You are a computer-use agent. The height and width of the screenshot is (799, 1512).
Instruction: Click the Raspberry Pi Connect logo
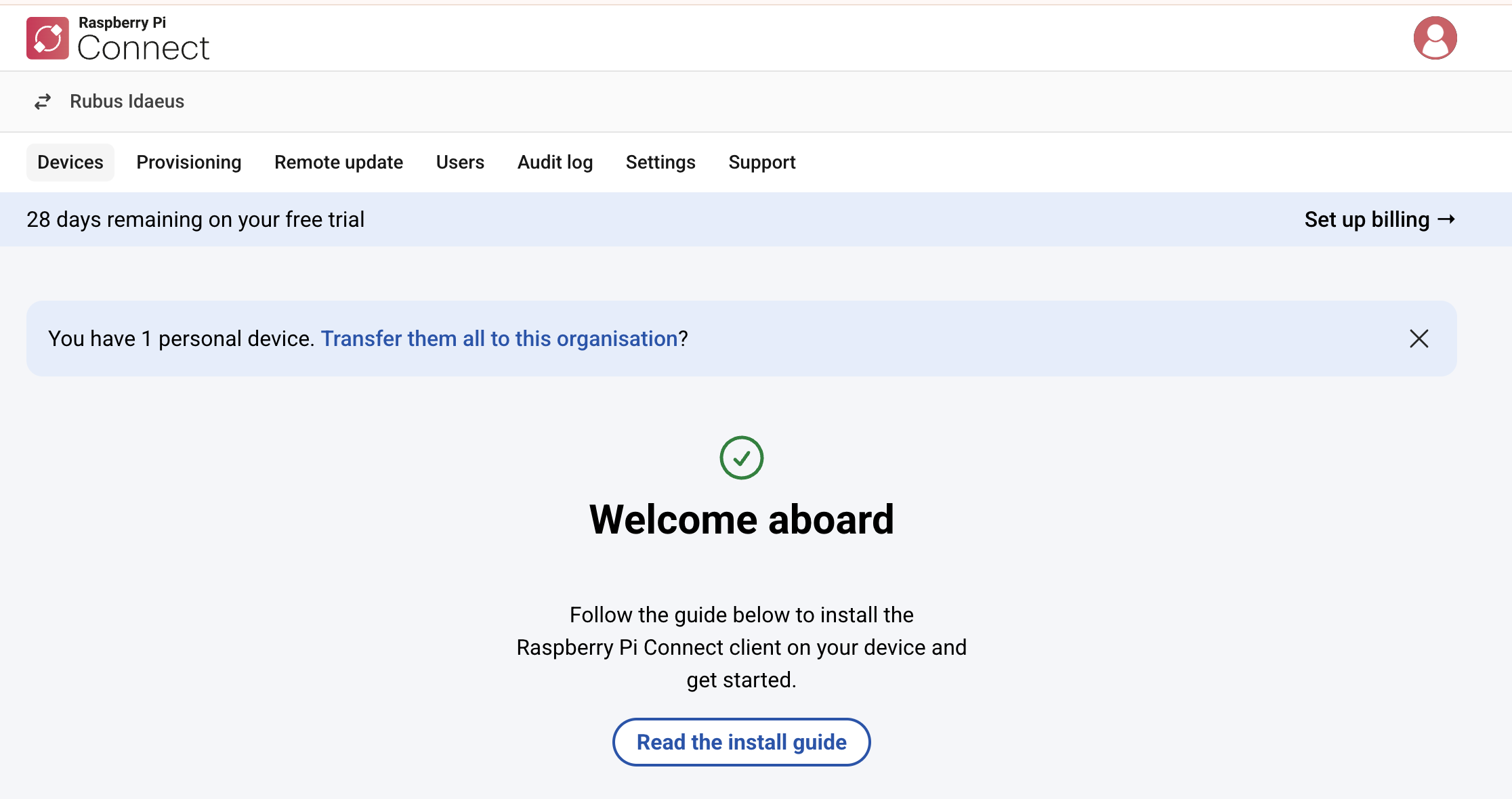tap(117, 37)
